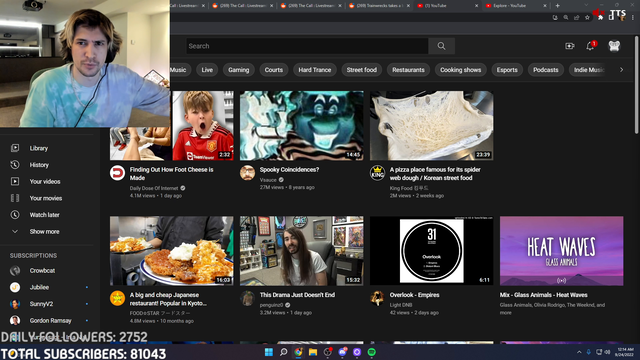The height and width of the screenshot is (360, 640).
Task: Open the Heat Waves mix thumbnail
Action: [x=562, y=251]
